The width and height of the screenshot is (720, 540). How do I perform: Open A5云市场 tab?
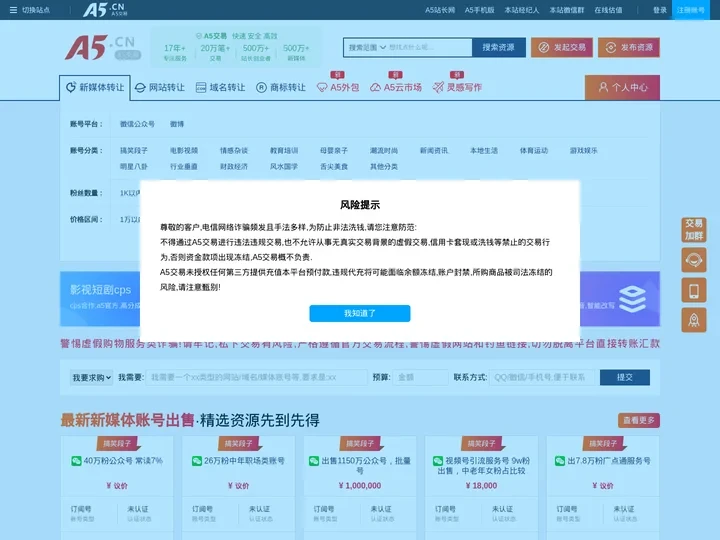tap(396, 88)
